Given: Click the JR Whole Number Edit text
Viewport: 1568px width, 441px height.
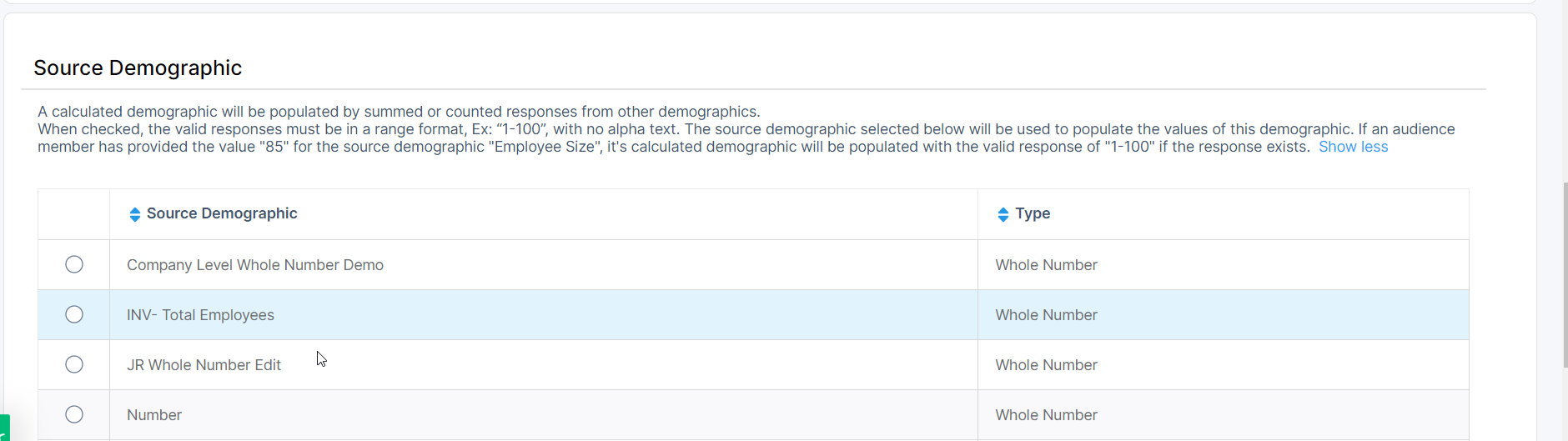Looking at the screenshot, I should [204, 365].
